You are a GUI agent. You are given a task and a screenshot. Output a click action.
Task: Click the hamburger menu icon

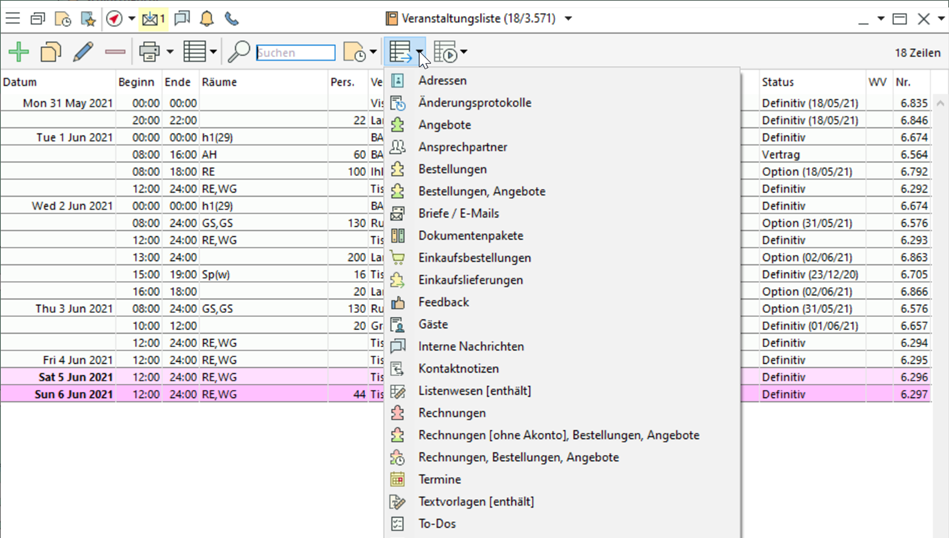[x=12, y=18]
